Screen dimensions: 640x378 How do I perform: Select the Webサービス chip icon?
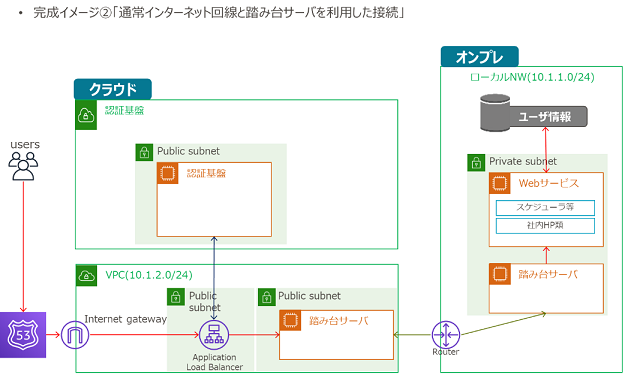tap(500, 183)
